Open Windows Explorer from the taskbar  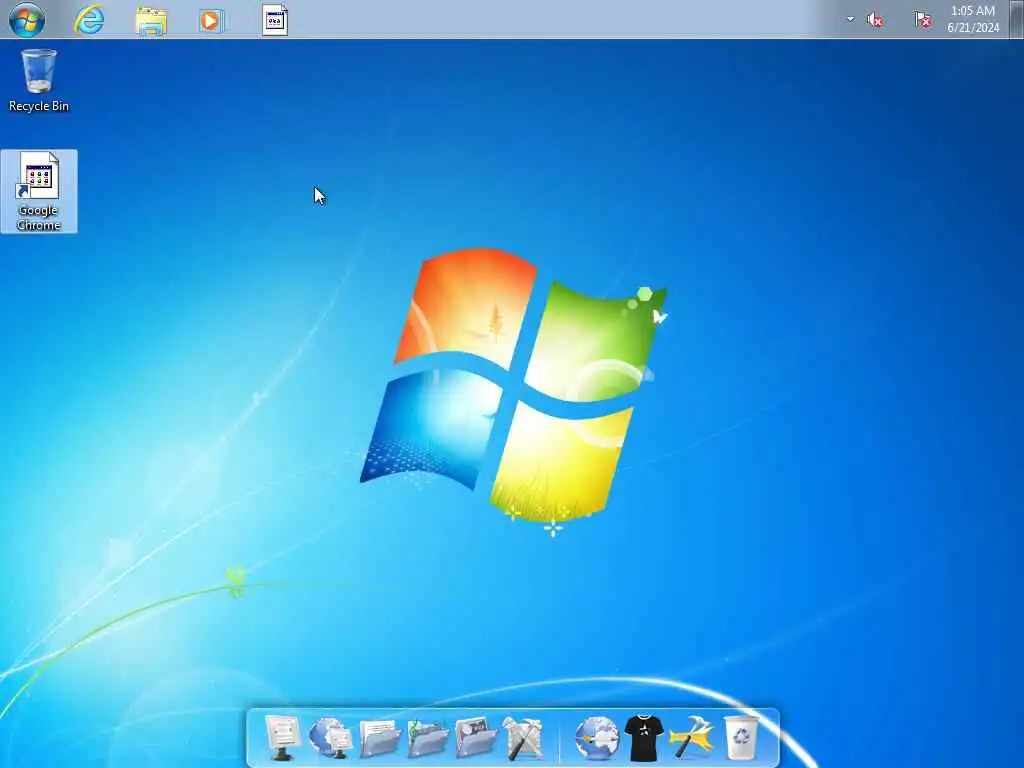tap(151, 21)
